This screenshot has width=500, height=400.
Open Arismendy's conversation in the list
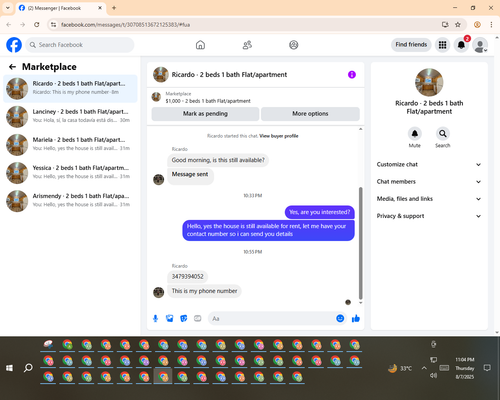tap(70, 201)
